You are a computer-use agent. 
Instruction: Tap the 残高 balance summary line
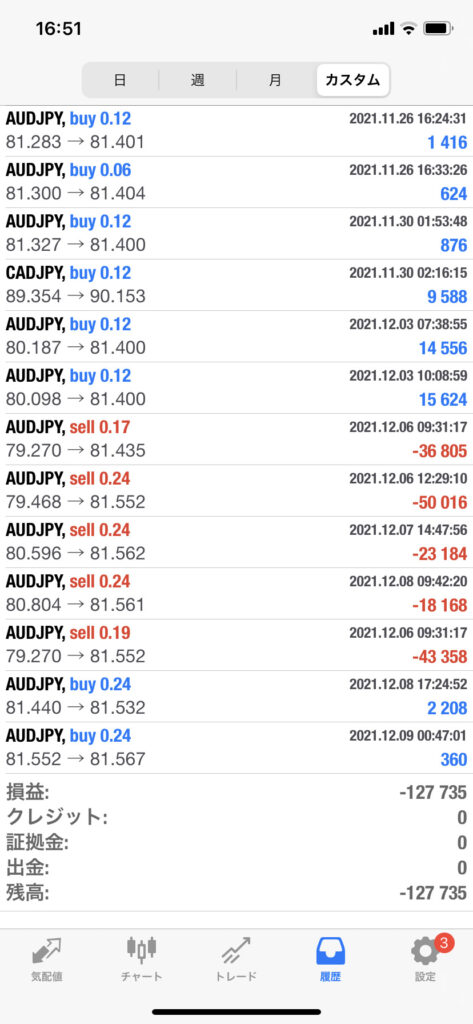pyautogui.click(x=236, y=892)
